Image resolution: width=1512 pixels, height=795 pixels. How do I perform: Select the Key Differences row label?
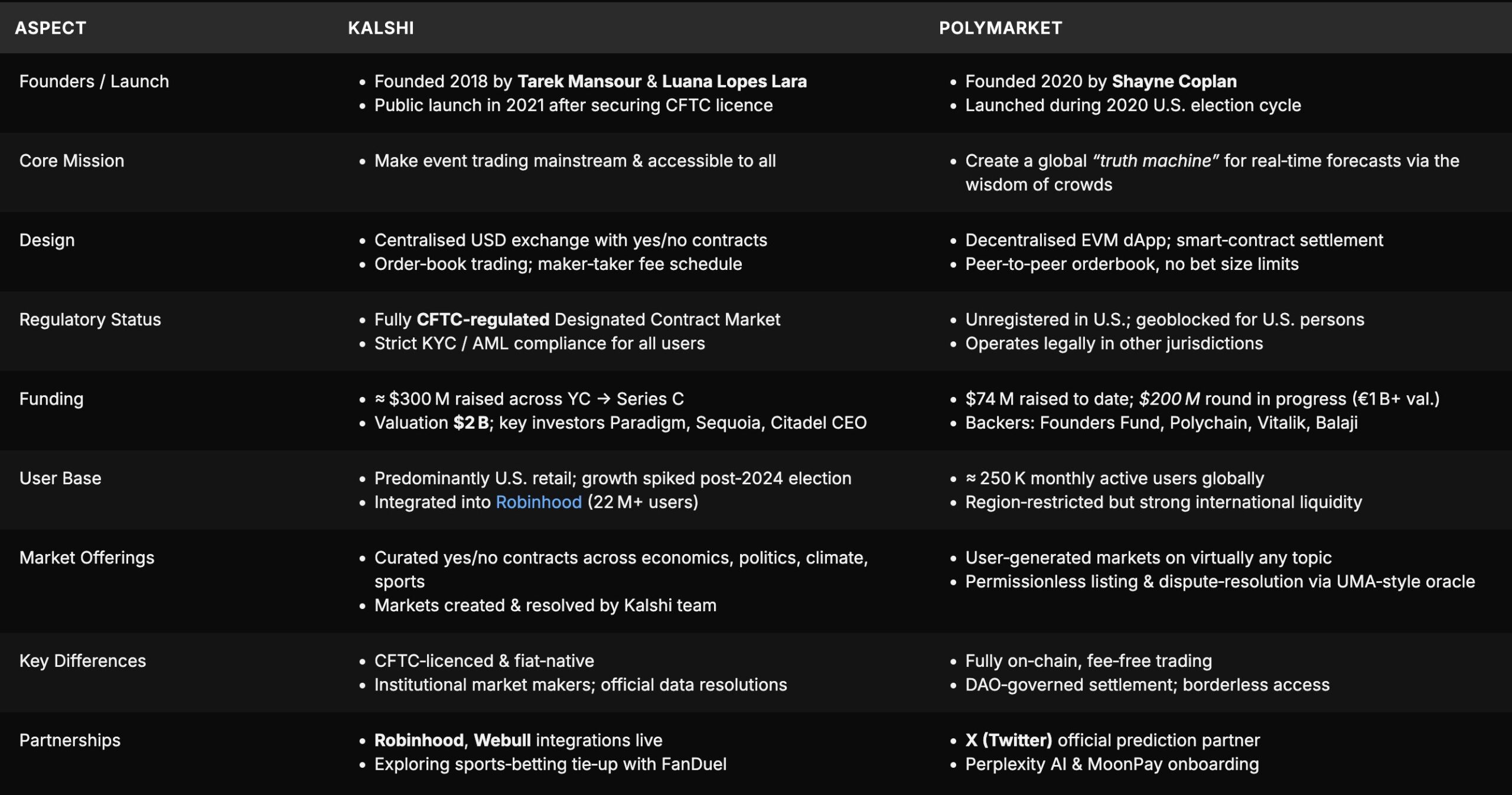point(82,661)
